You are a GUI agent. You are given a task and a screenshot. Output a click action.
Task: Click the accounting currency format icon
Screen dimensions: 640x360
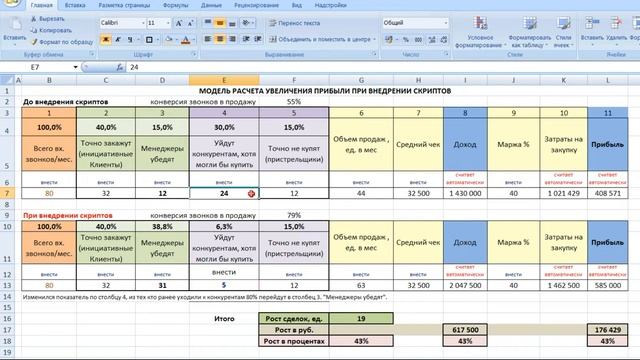(x=389, y=40)
